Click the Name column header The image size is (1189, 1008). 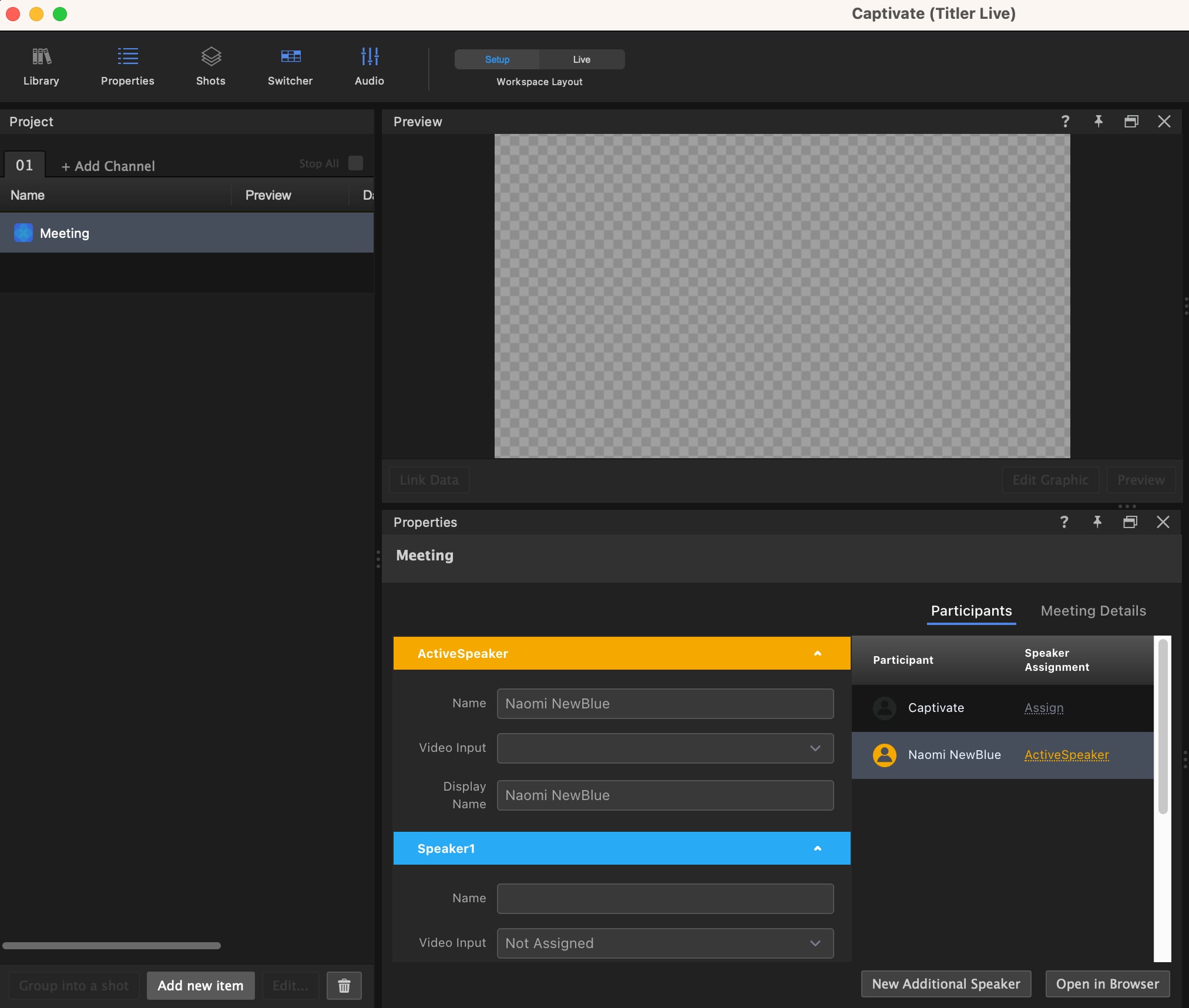coord(28,195)
